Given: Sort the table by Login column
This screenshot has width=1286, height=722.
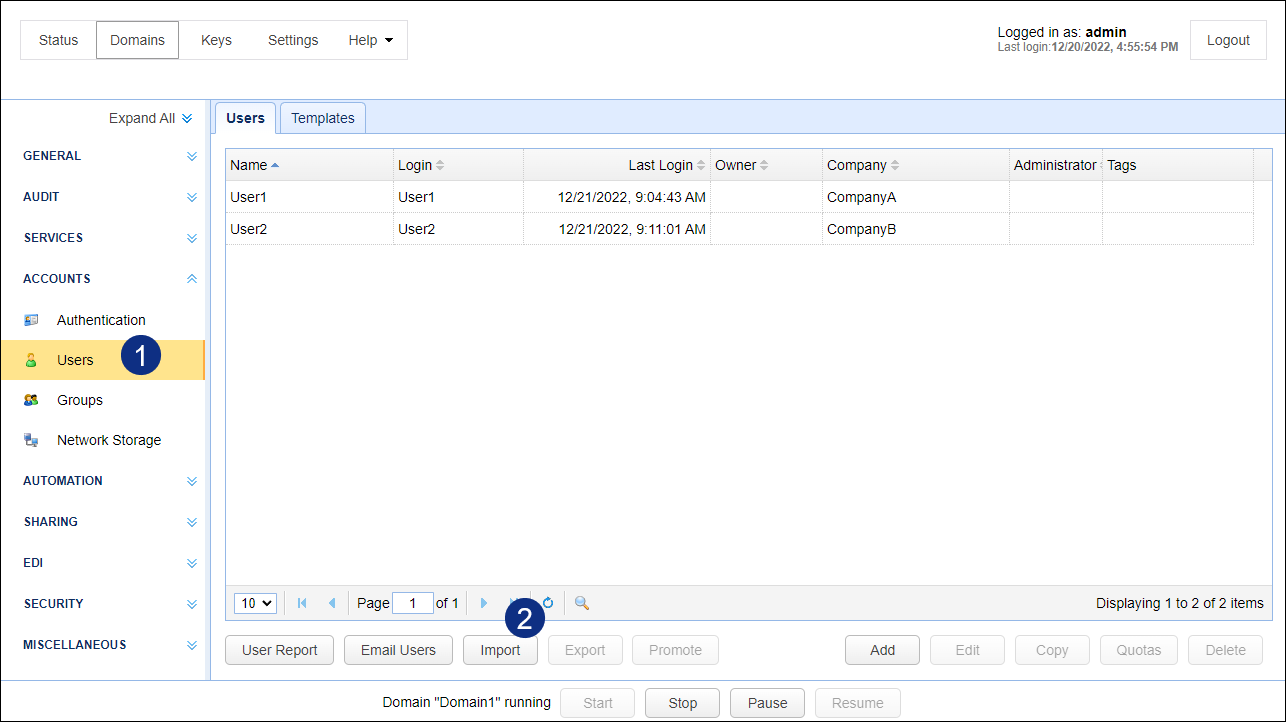Looking at the screenshot, I should (458, 165).
